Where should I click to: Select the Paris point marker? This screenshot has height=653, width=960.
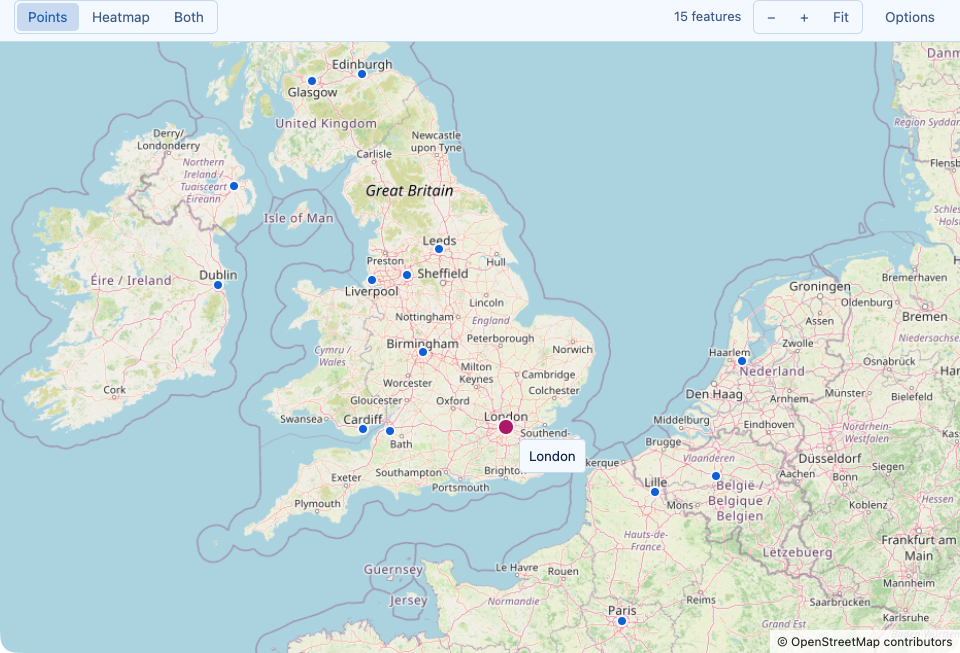[x=622, y=621]
